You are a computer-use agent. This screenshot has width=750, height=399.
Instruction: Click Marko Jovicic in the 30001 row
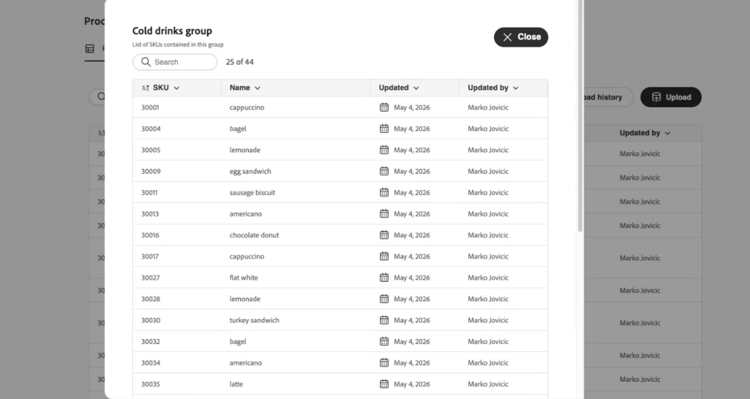(488, 108)
